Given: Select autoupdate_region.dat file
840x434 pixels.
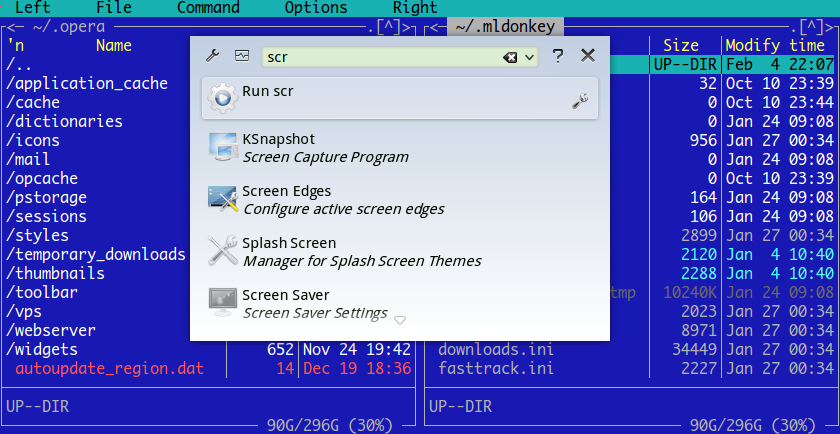Looking at the screenshot, I should 109,369.
